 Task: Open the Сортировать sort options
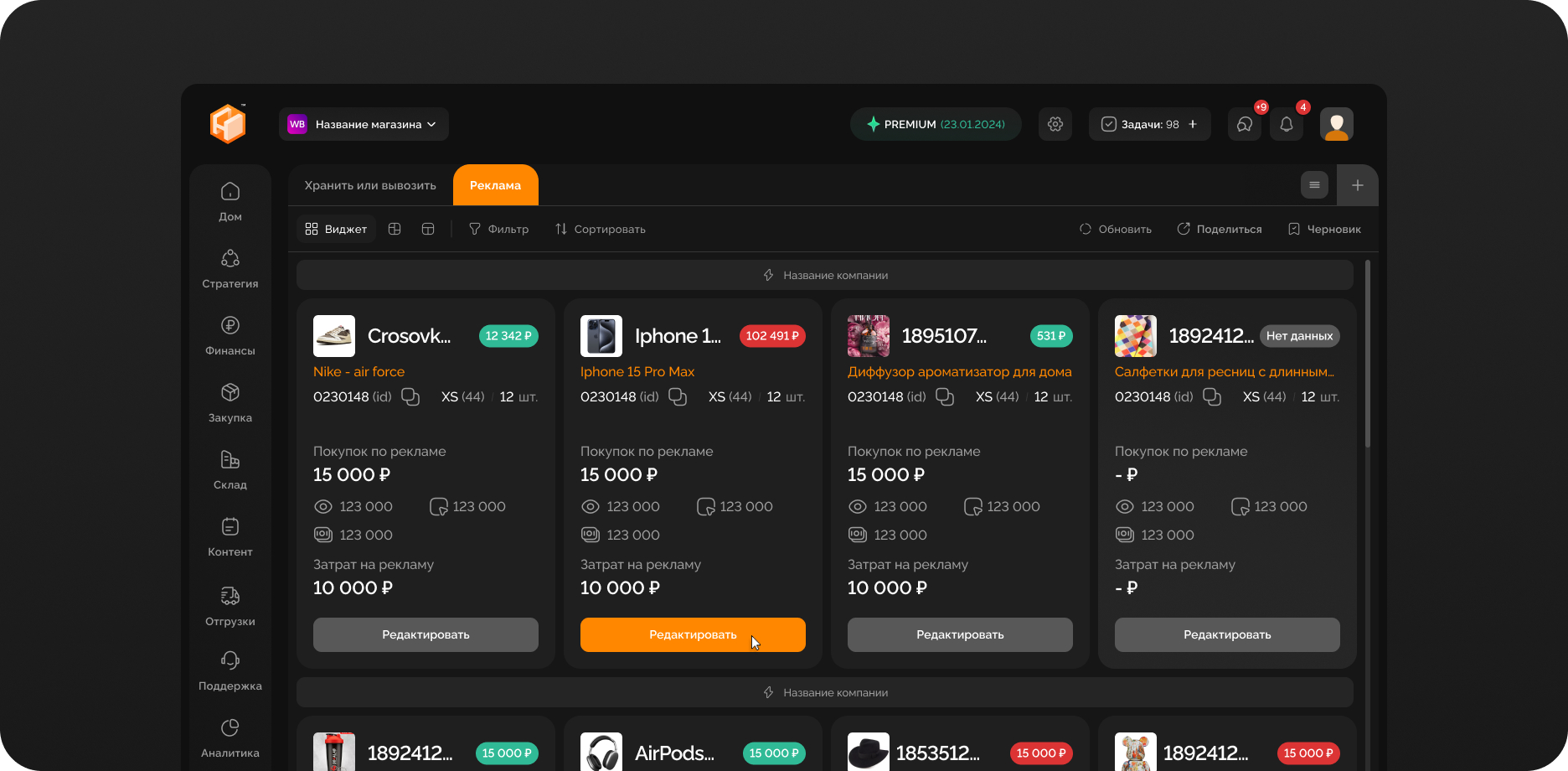click(x=600, y=229)
